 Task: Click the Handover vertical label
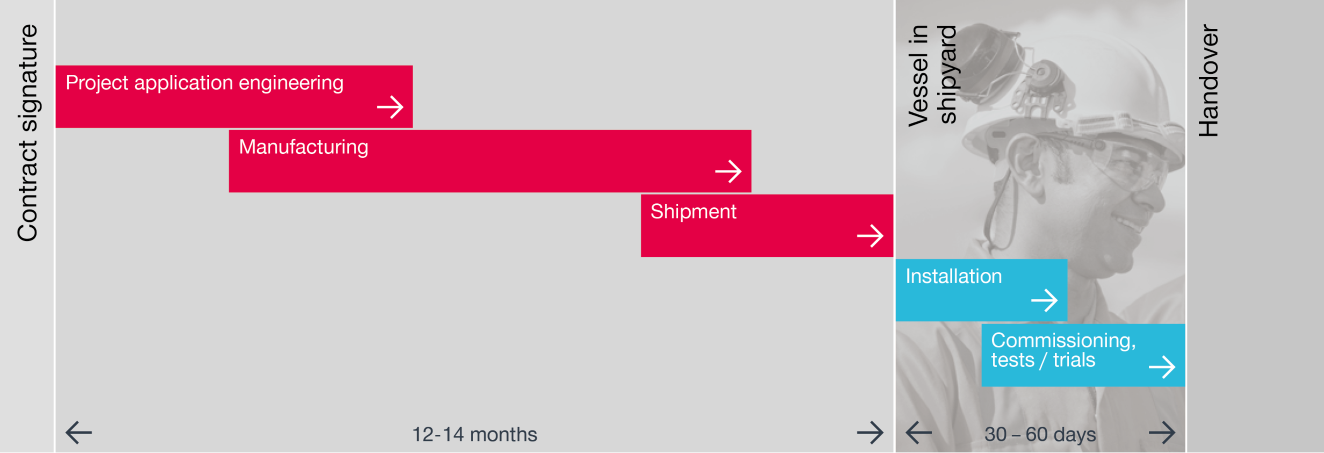click(x=1209, y=81)
